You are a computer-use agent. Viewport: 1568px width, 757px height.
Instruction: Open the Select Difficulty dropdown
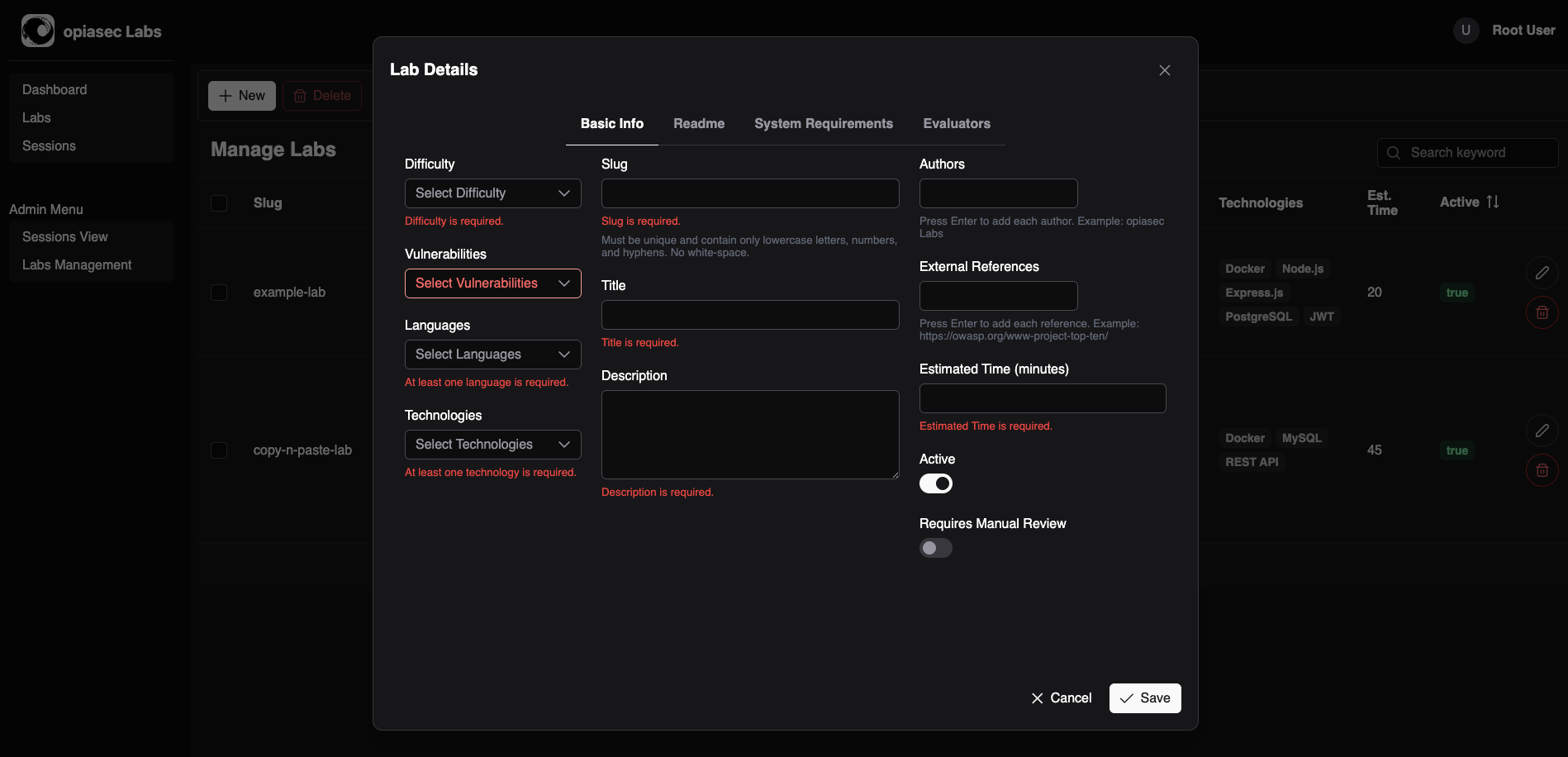pyautogui.click(x=493, y=193)
